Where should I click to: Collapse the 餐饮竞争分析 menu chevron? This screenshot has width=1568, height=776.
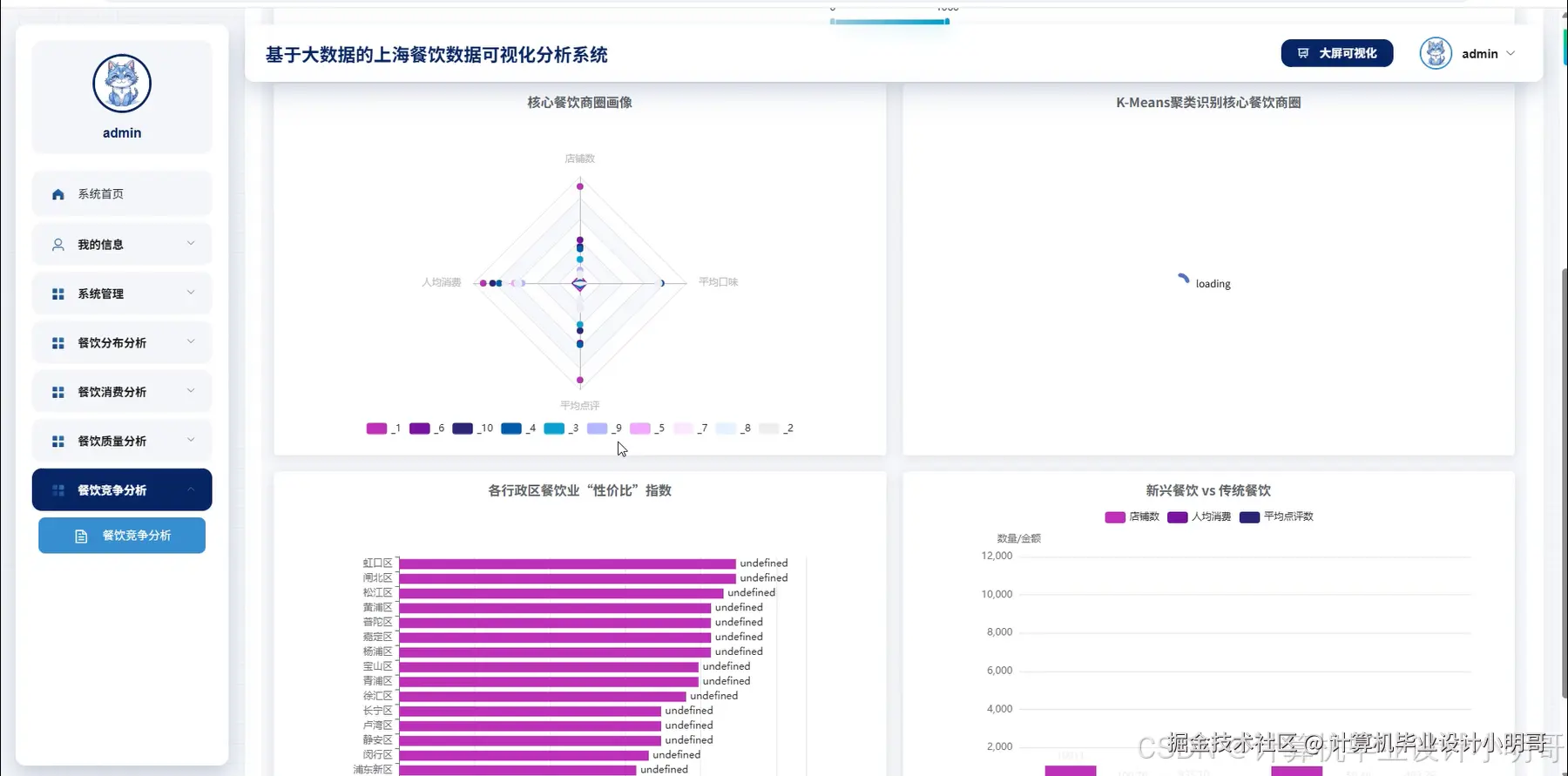click(x=191, y=489)
